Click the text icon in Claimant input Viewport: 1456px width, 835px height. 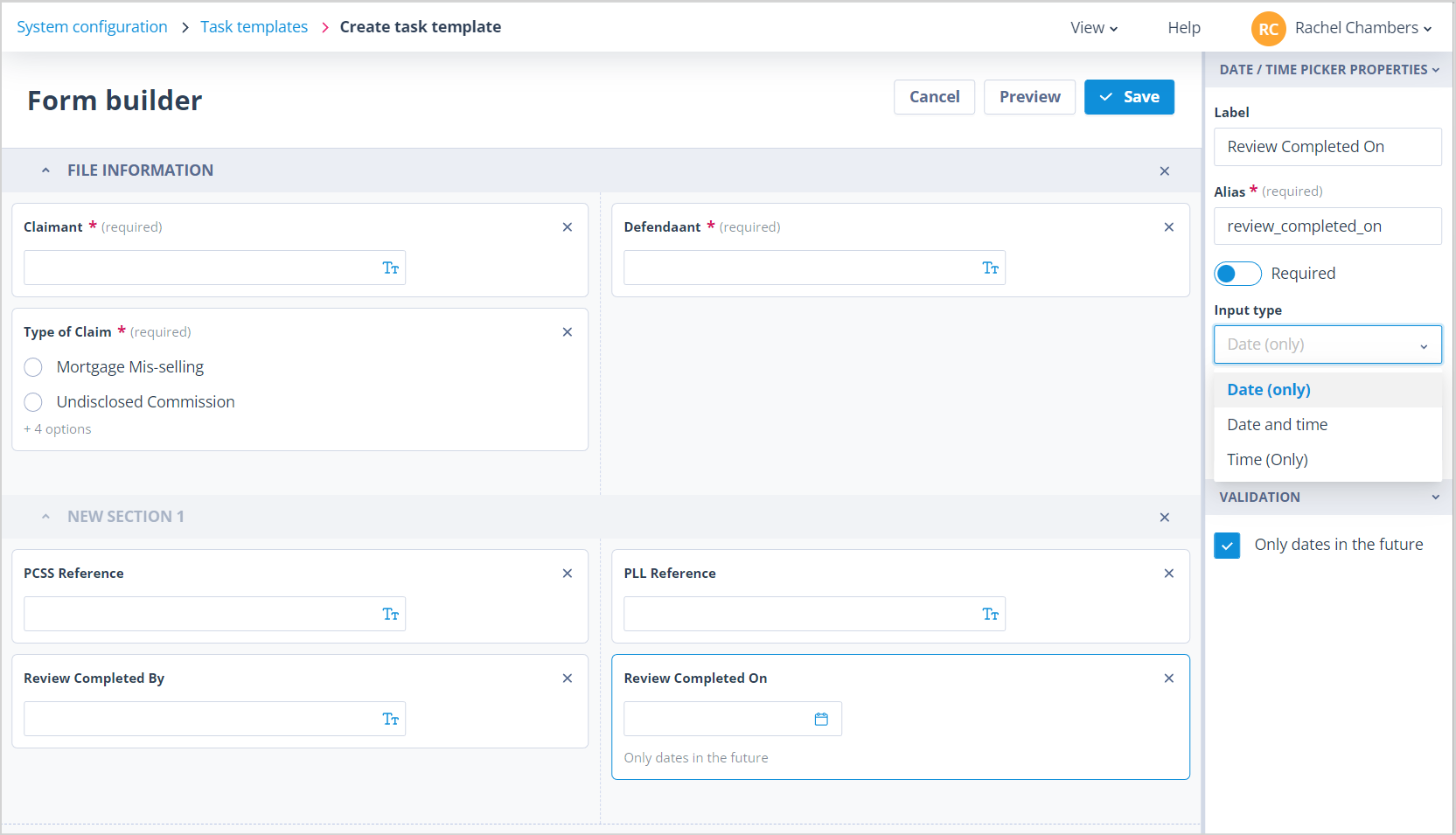(391, 268)
